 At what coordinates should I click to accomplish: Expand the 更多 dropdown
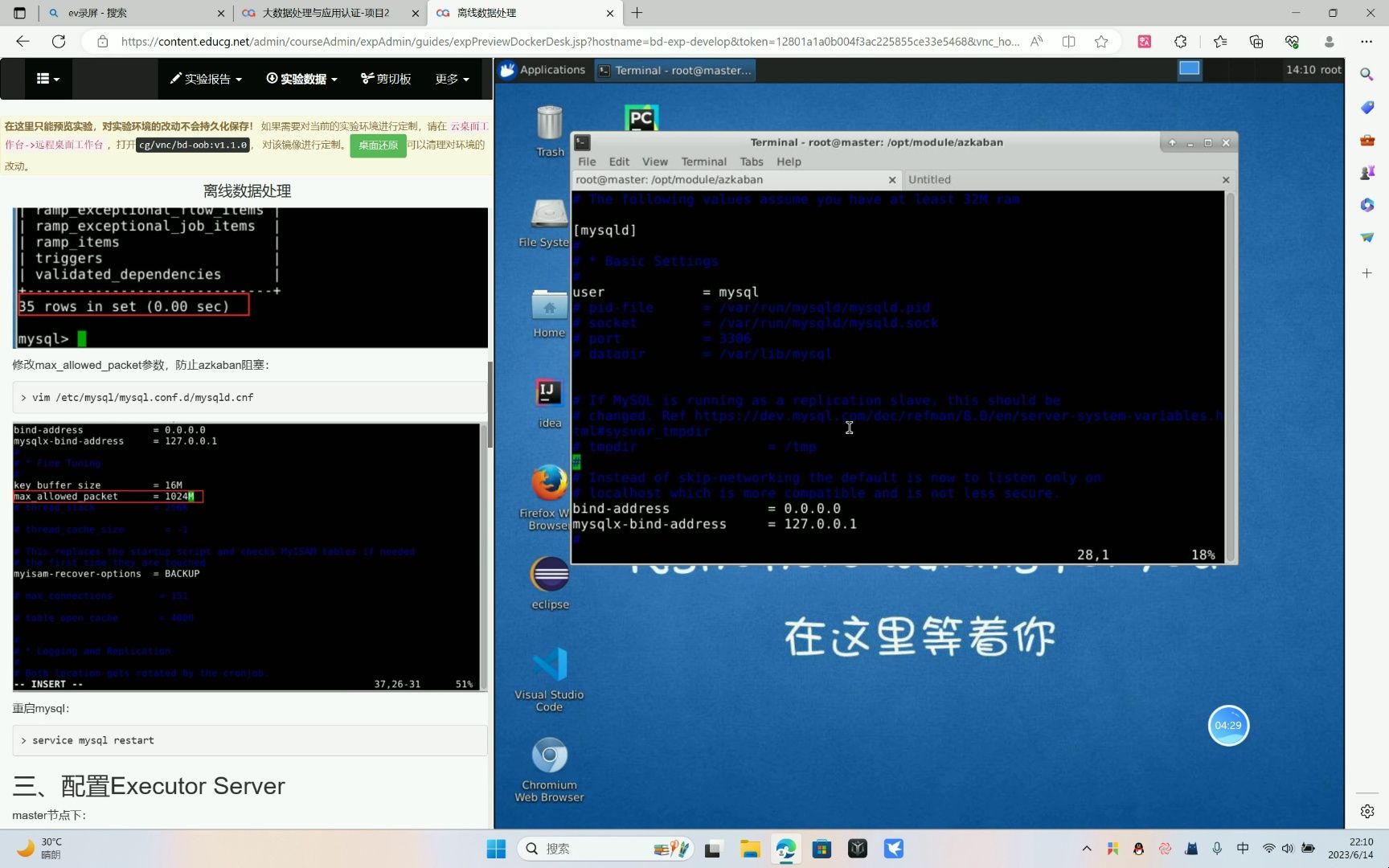(x=452, y=79)
